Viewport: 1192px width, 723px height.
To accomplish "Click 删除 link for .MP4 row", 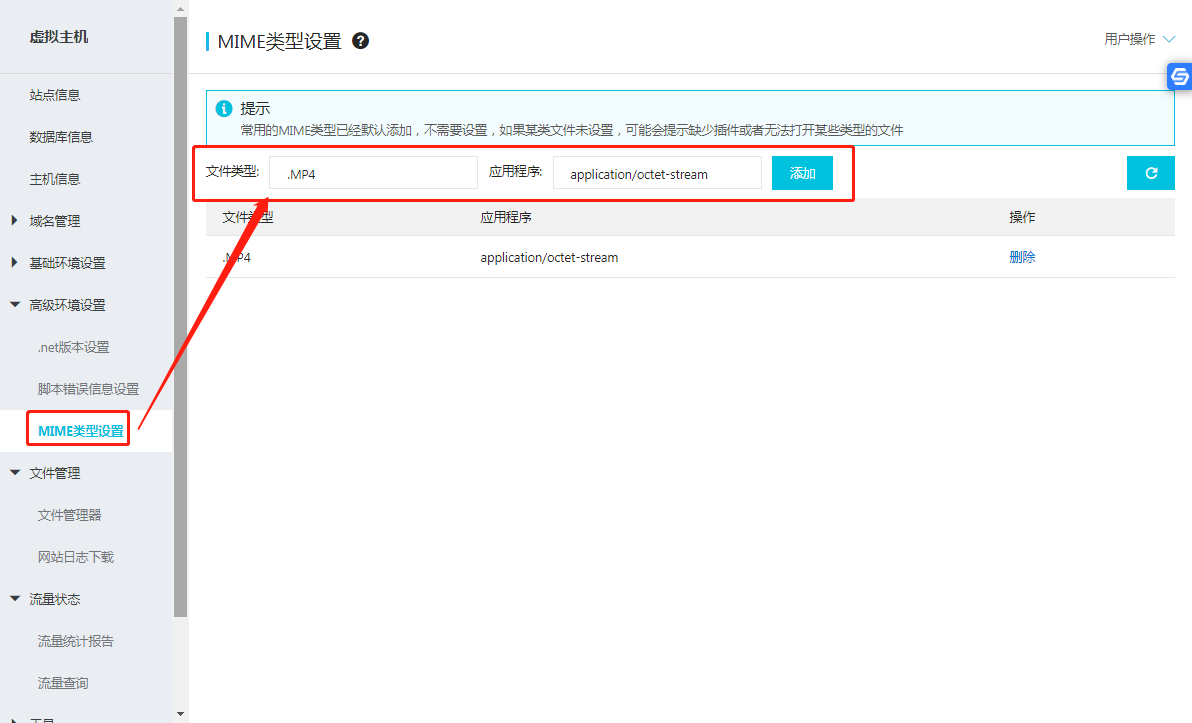I will (1022, 257).
